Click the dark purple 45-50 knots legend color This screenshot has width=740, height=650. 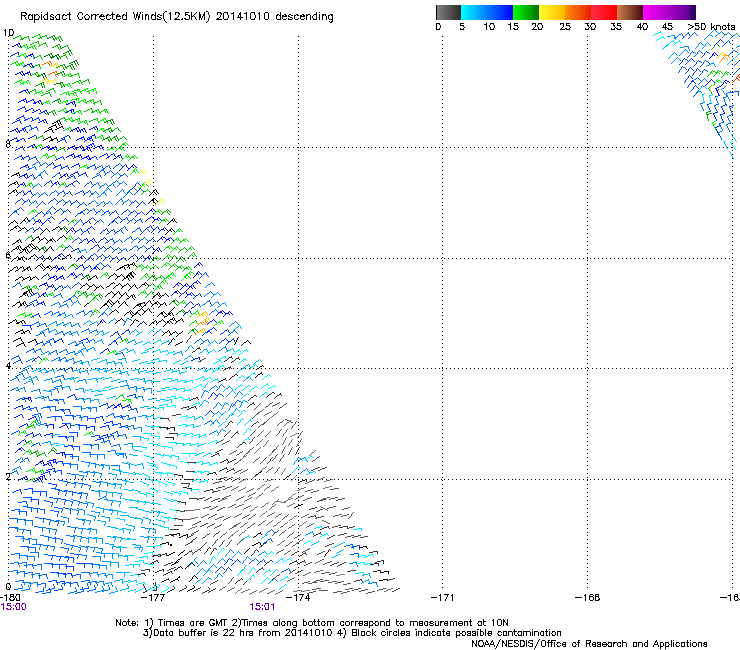682,12
